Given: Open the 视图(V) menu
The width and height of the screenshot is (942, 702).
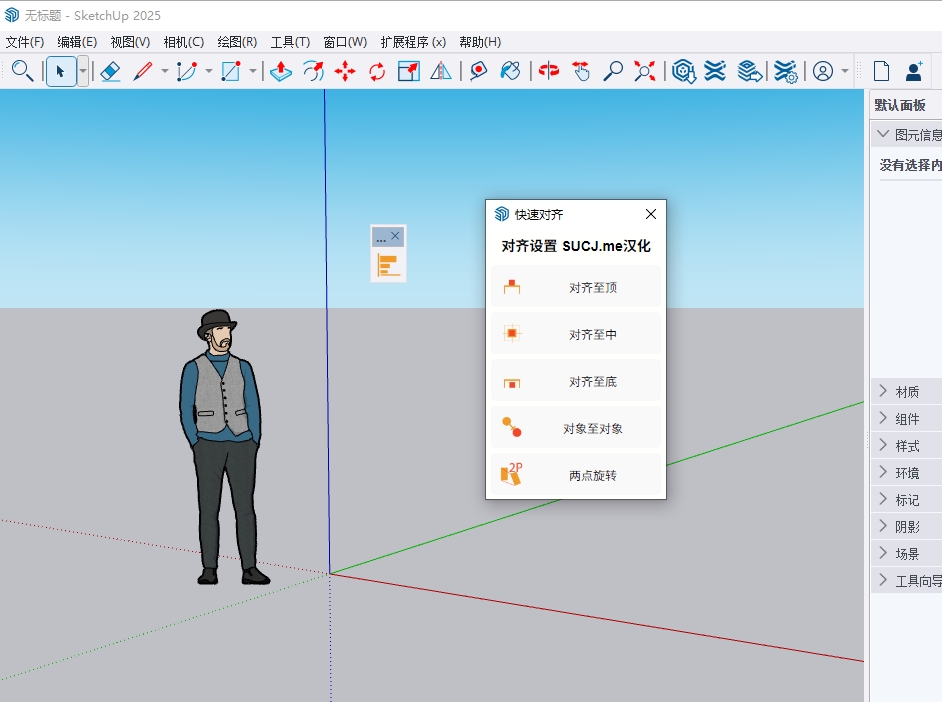Looking at the screenshot, I should pos(130,42).
